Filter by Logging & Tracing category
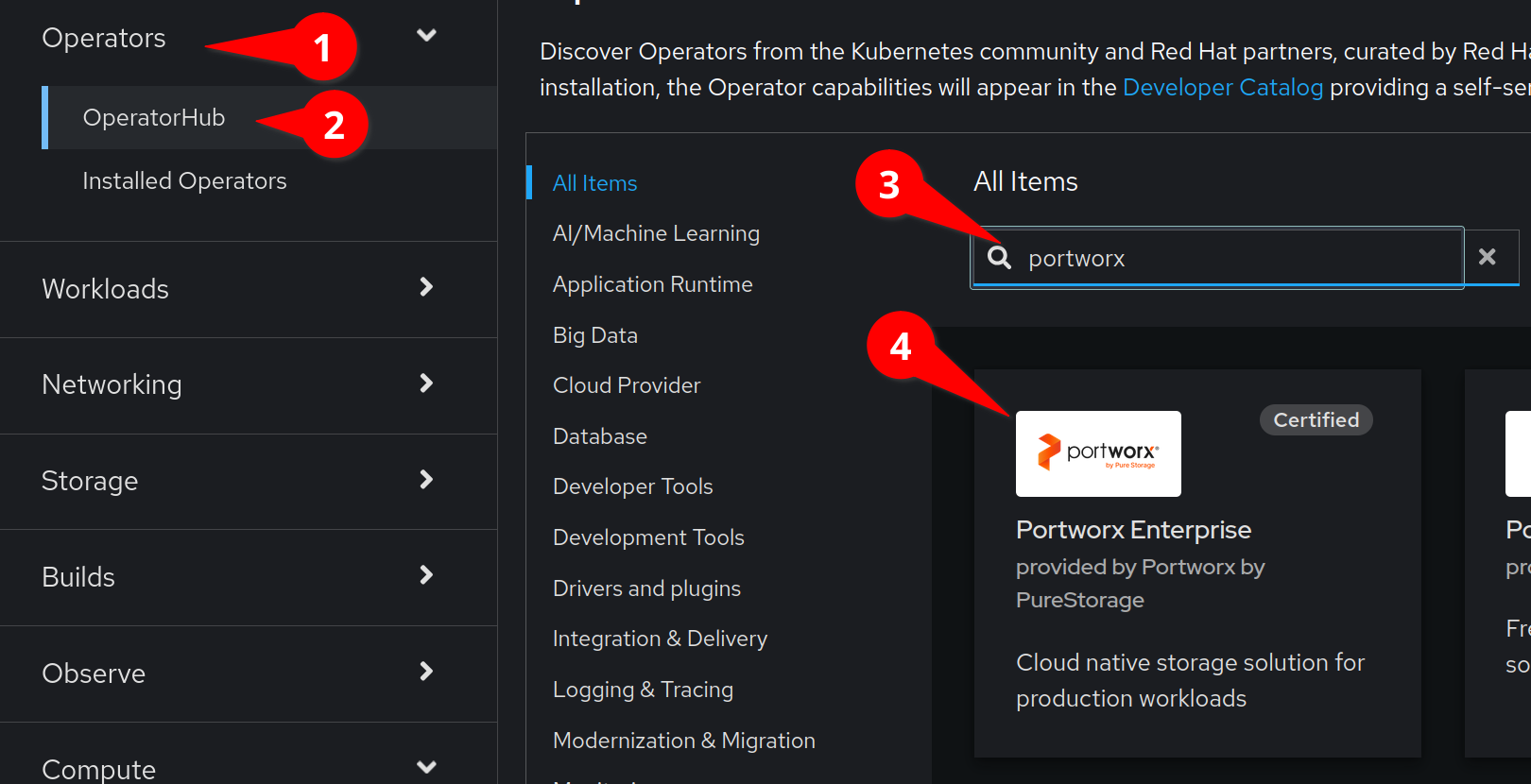This screenshot has height=784, width=1531. coord(643,690)
